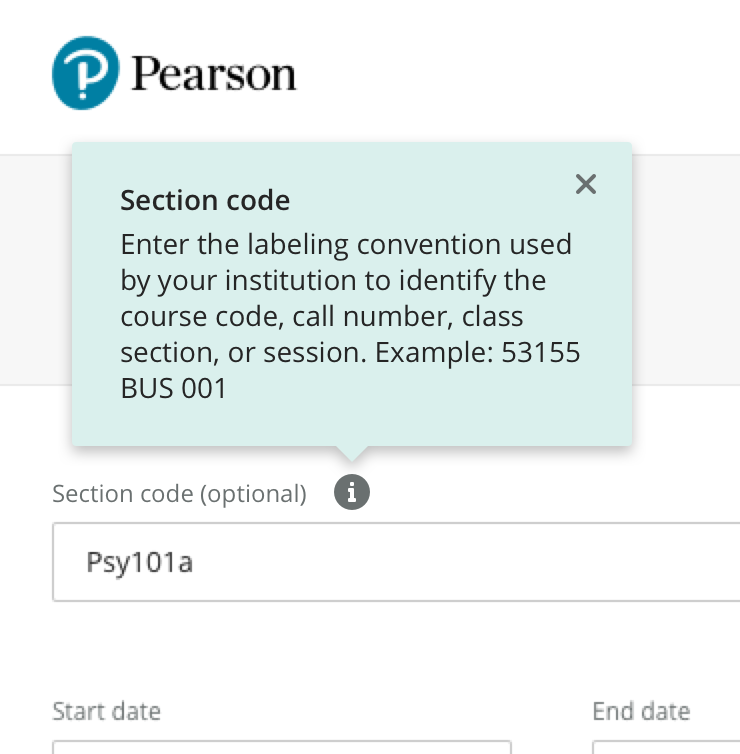Image resolution: width=740 pixels, height=754 pixels.
Task: Click the End date label
Action: click(640, 711)
